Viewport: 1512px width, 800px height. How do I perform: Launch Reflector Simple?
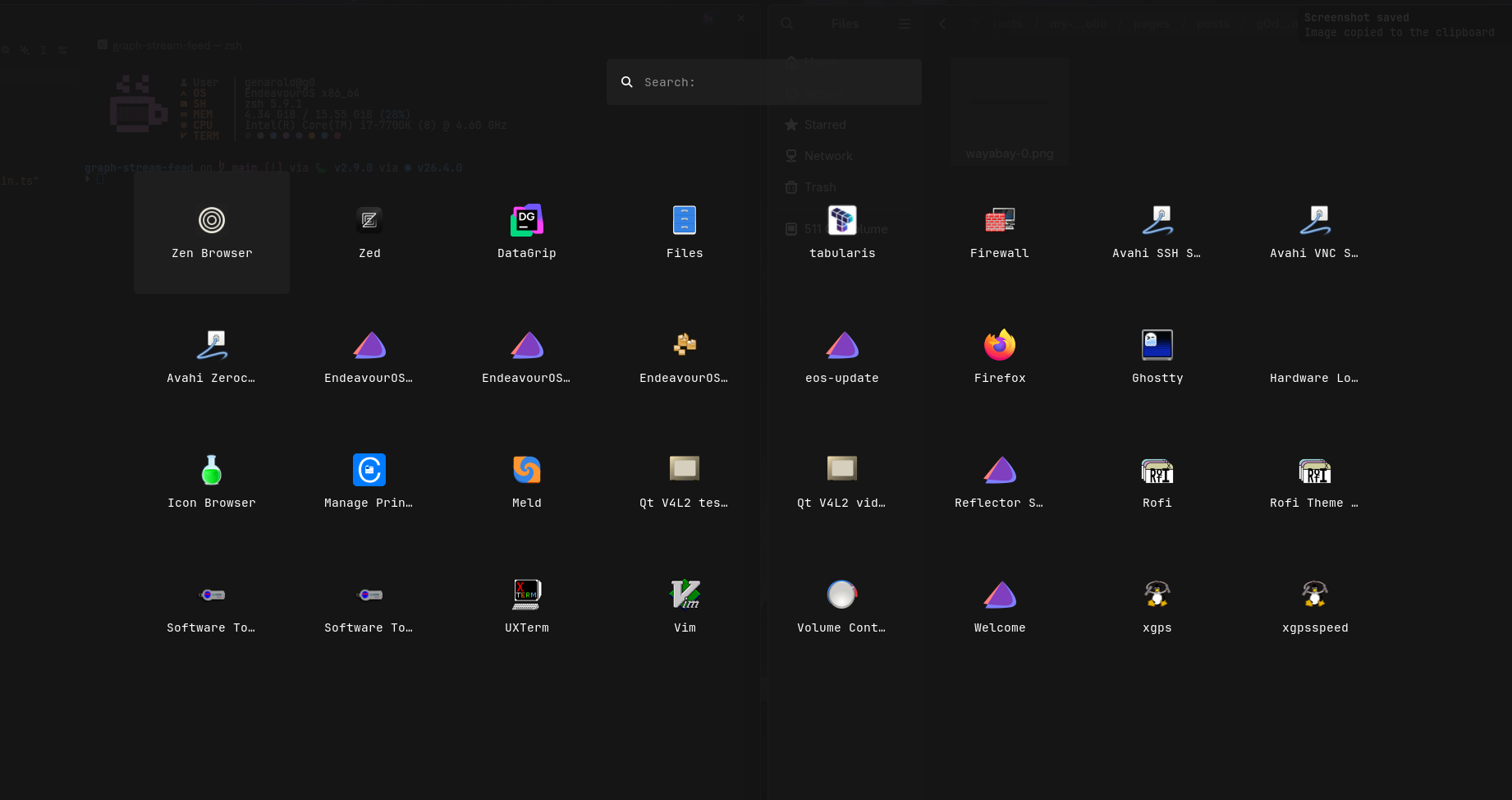pos(1000,483)
